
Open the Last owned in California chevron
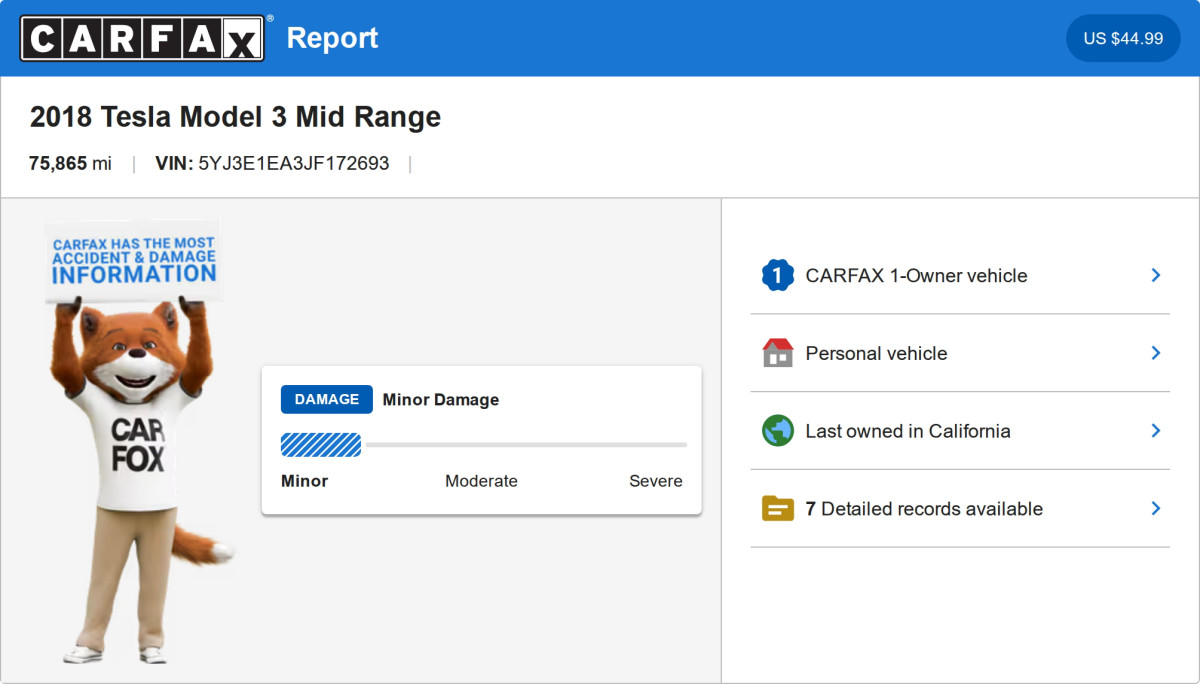pos(1155,431)
